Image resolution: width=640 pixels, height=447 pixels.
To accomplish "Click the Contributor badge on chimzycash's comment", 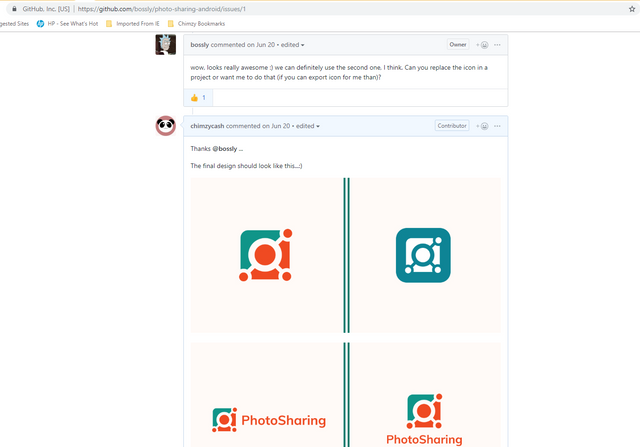I will point(452,126).
